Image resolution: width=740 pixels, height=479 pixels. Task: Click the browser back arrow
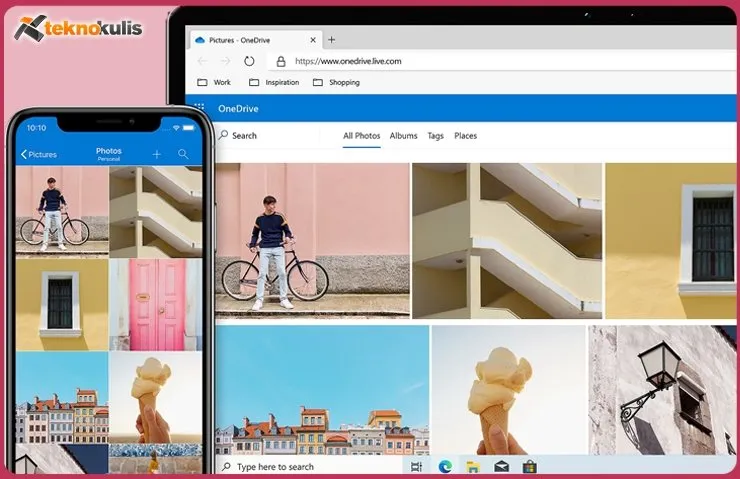202,61
